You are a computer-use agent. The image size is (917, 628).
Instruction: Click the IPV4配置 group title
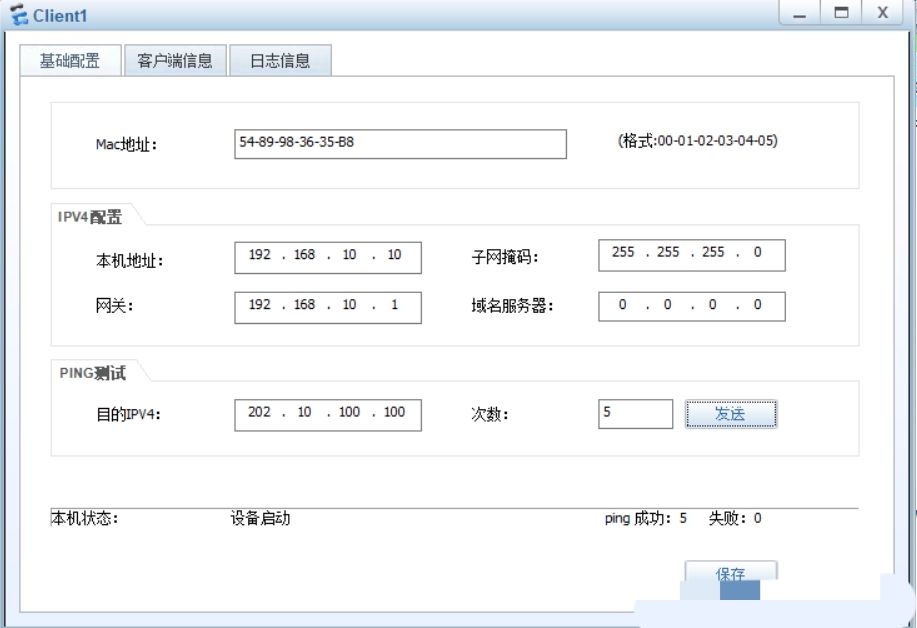click(90, 217)
